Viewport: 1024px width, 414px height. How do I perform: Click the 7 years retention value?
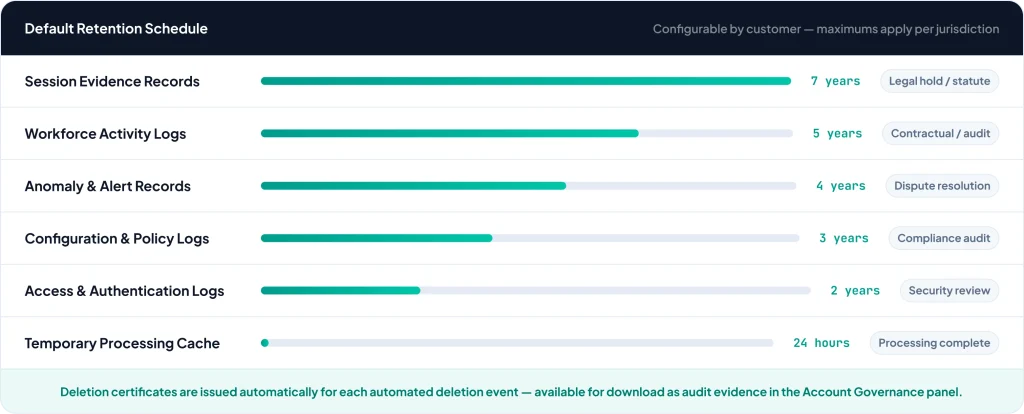[x=835, y=81]
